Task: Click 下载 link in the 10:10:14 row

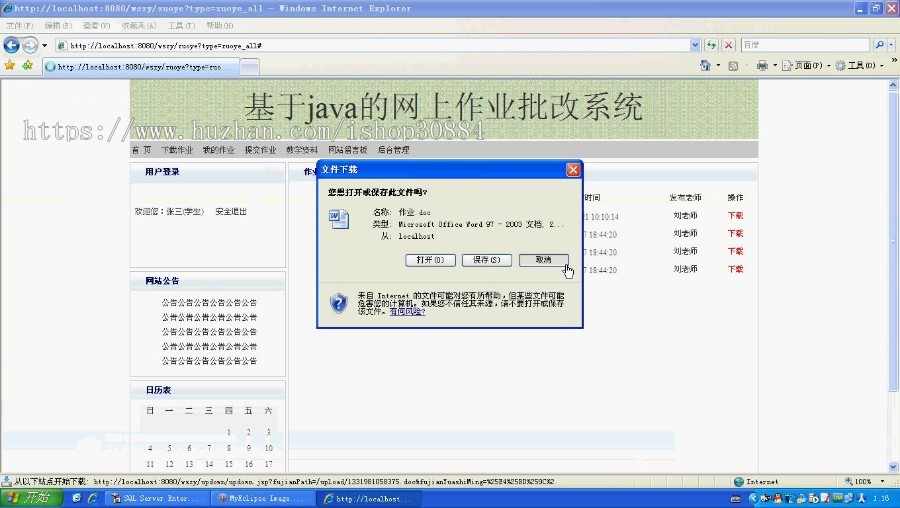Action: pyautogui.click(x=735, y=216)
